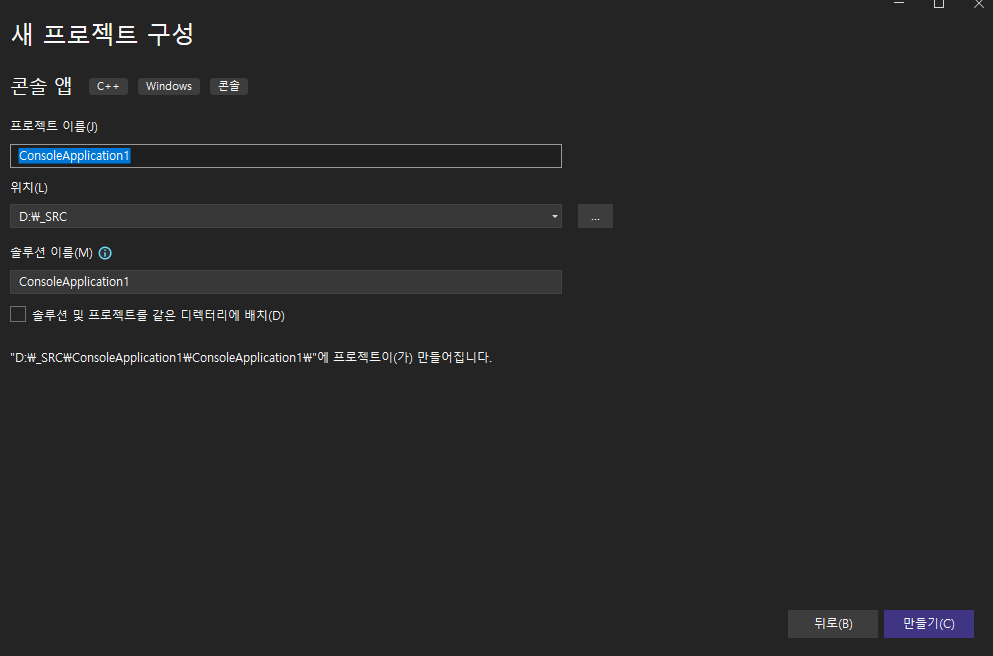Click the project creation path message

pos(251,358)
